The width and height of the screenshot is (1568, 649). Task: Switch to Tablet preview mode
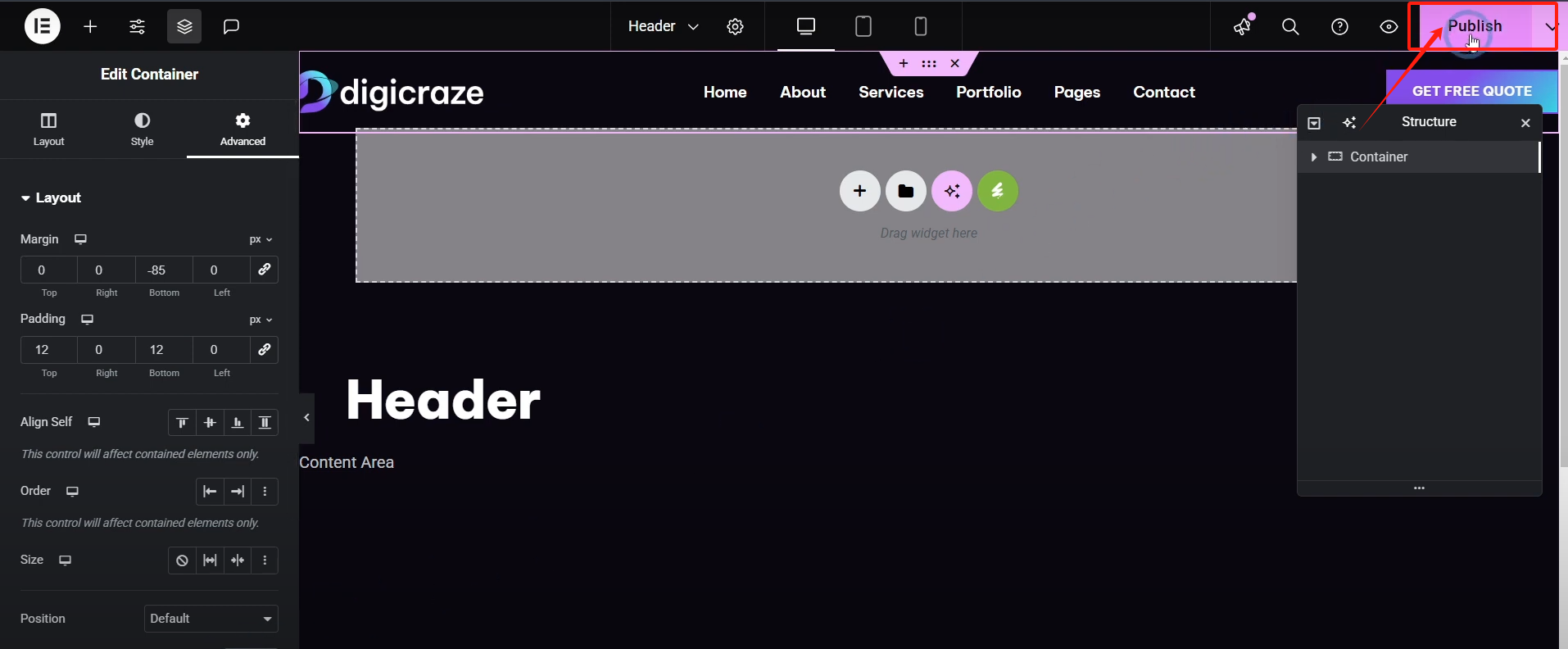pyautogui.click(x=863, y=26)
